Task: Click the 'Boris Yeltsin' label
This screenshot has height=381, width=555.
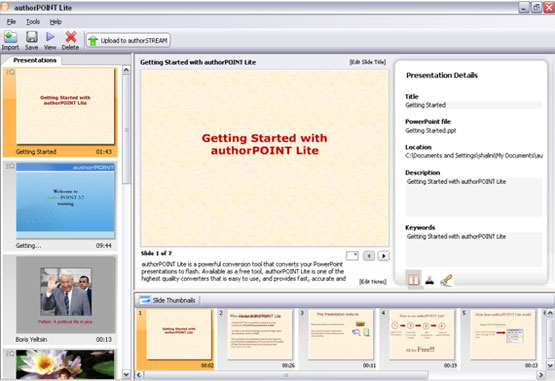Action: pos(31,339)
